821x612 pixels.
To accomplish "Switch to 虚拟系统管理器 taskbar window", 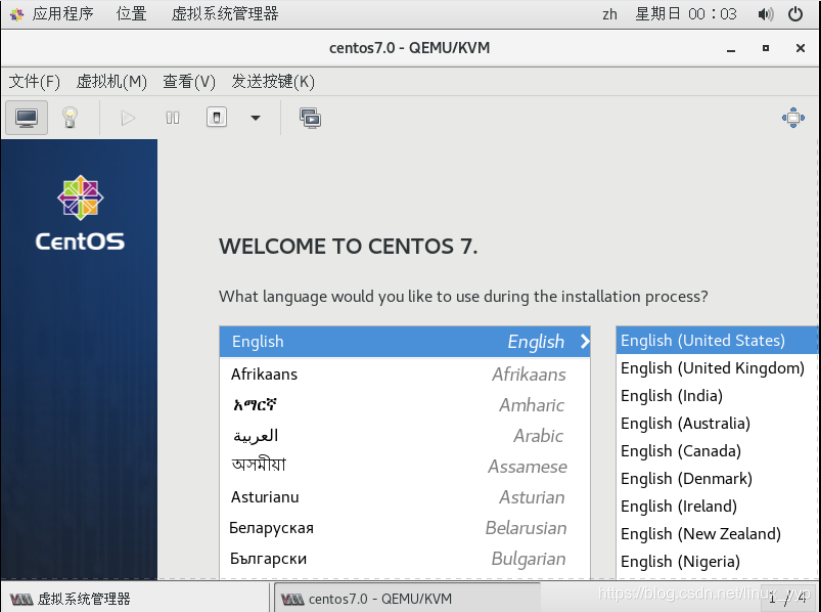I will [135, 598].
